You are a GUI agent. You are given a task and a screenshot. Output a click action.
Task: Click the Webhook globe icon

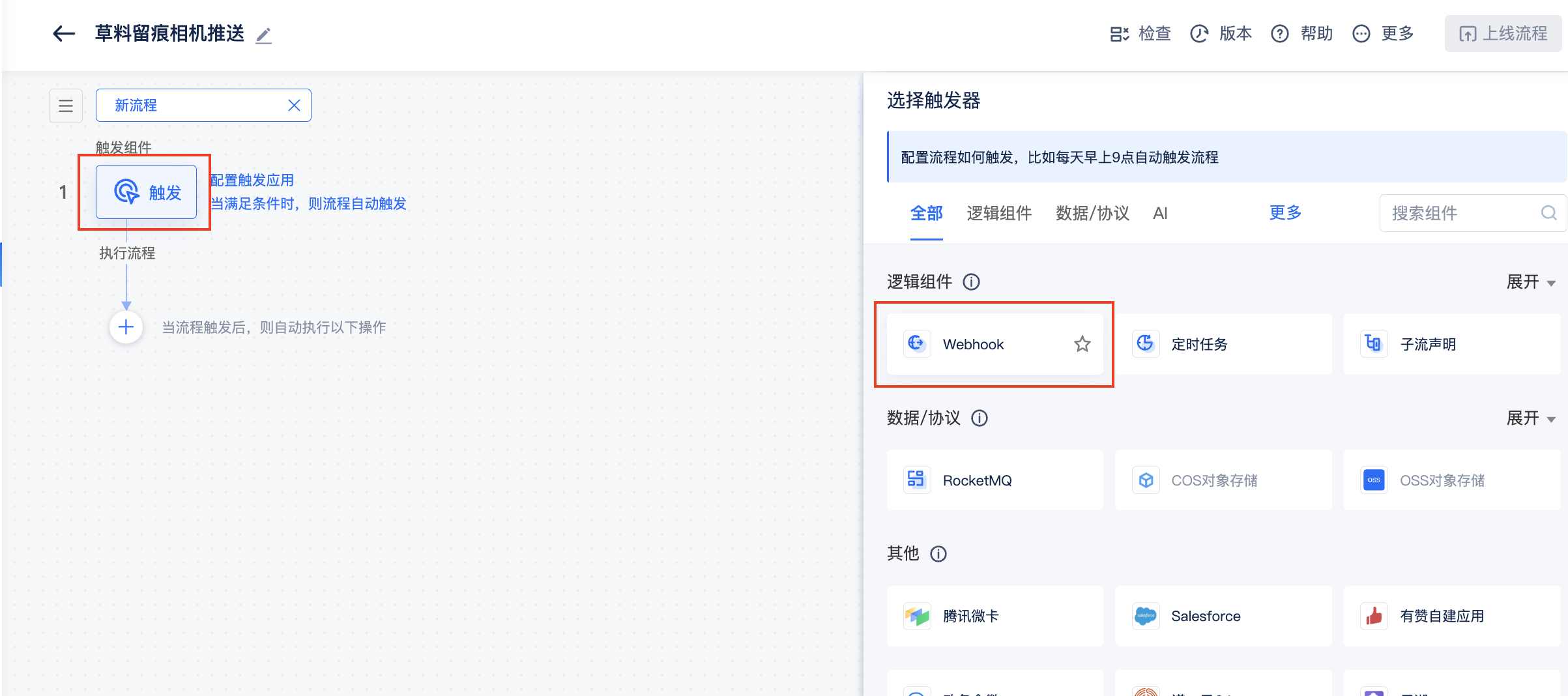(916, 343)
